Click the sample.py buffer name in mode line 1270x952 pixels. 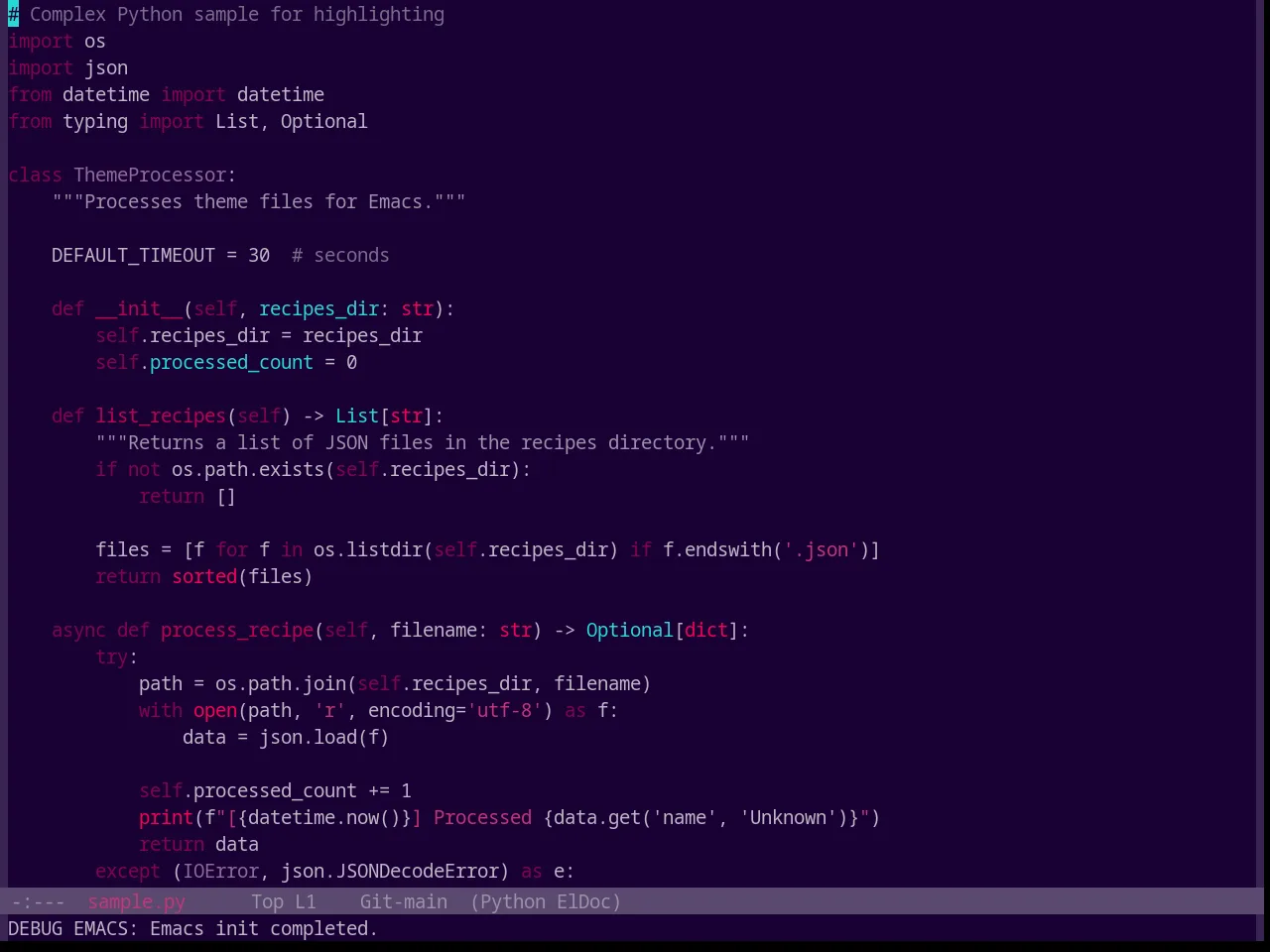point(136,901)
